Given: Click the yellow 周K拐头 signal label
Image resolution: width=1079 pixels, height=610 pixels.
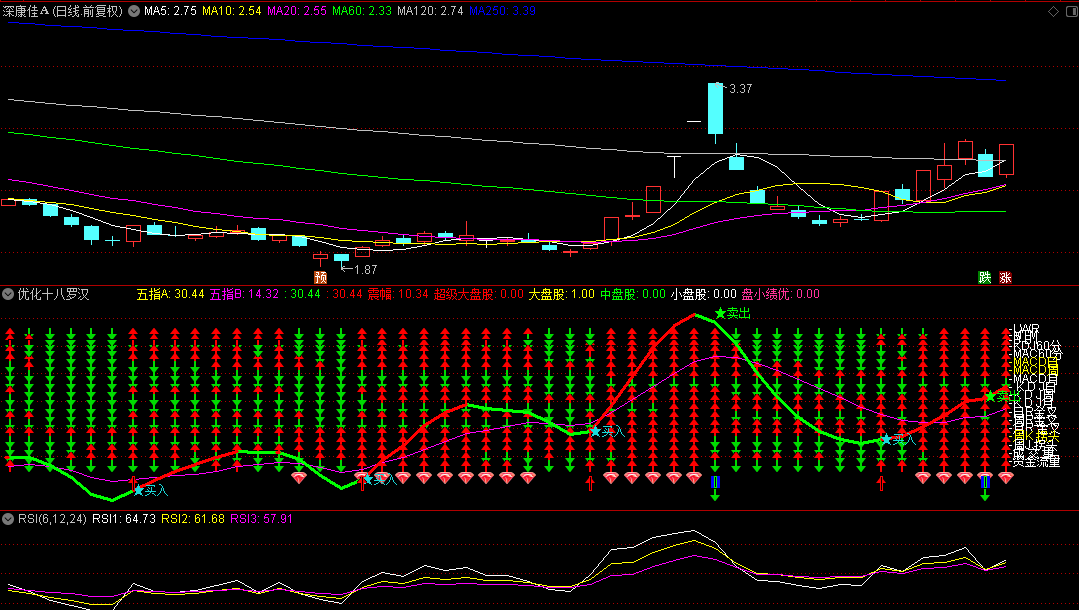Looking at the screenshot, I should tap(1036, 437).
